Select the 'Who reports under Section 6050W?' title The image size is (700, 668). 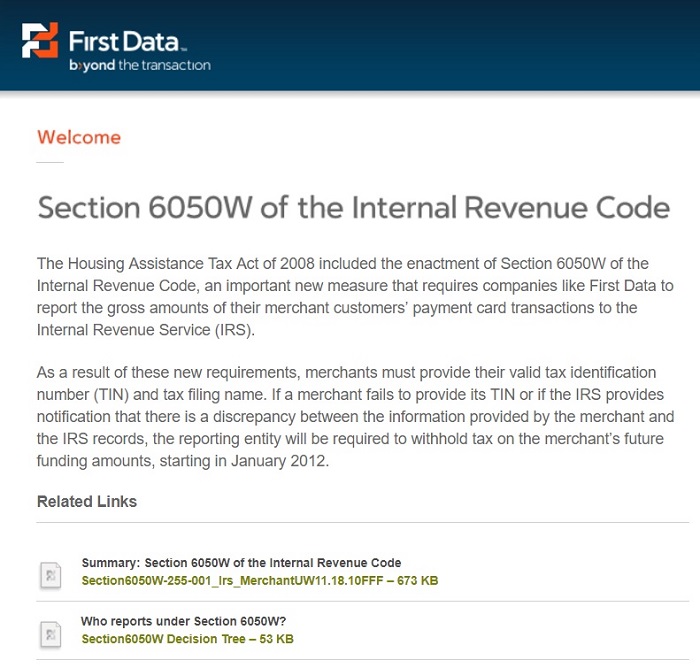tap(183, 621)
